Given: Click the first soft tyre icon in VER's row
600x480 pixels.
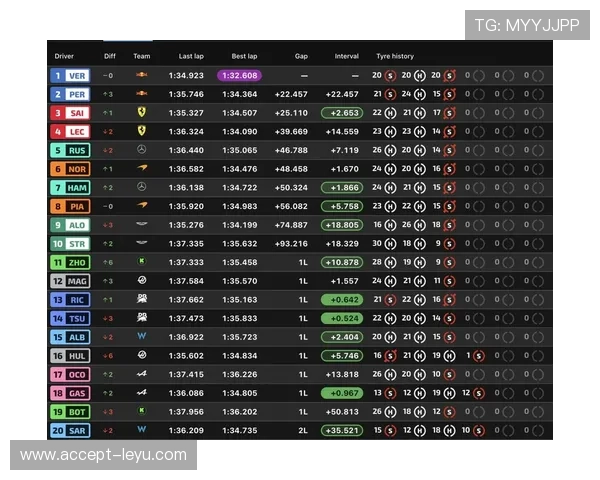Looking at the screenshot, I should coord(390,75).
